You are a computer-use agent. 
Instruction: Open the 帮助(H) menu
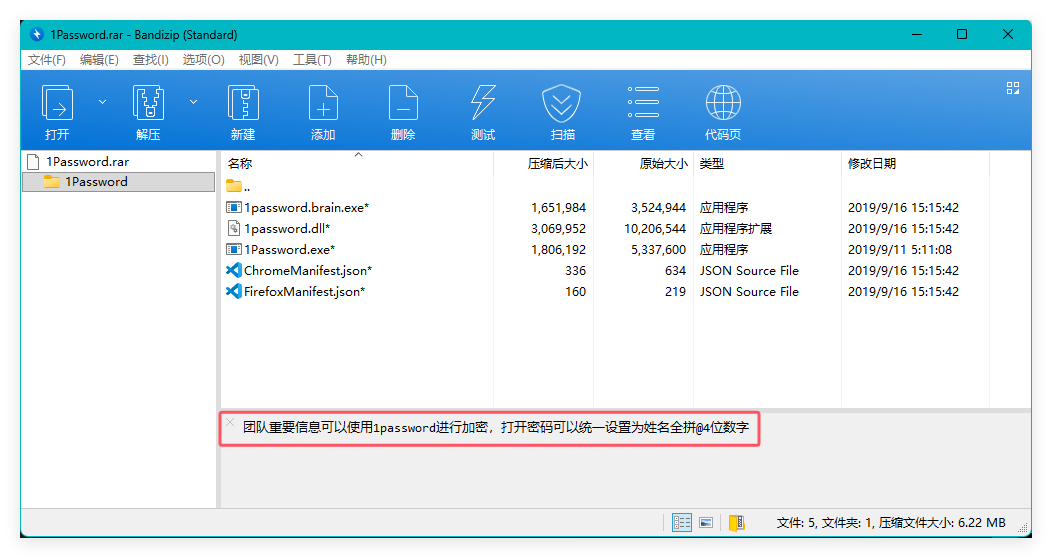coord(366,60)
